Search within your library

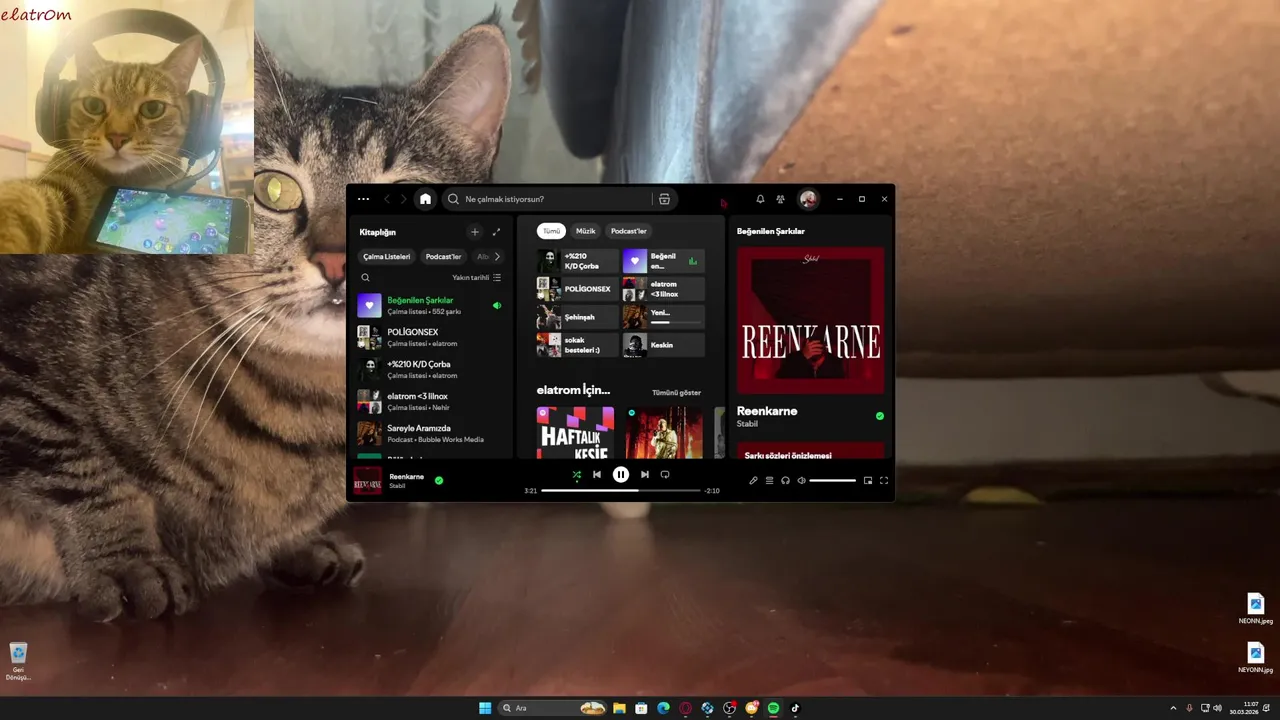click(365, 277)
